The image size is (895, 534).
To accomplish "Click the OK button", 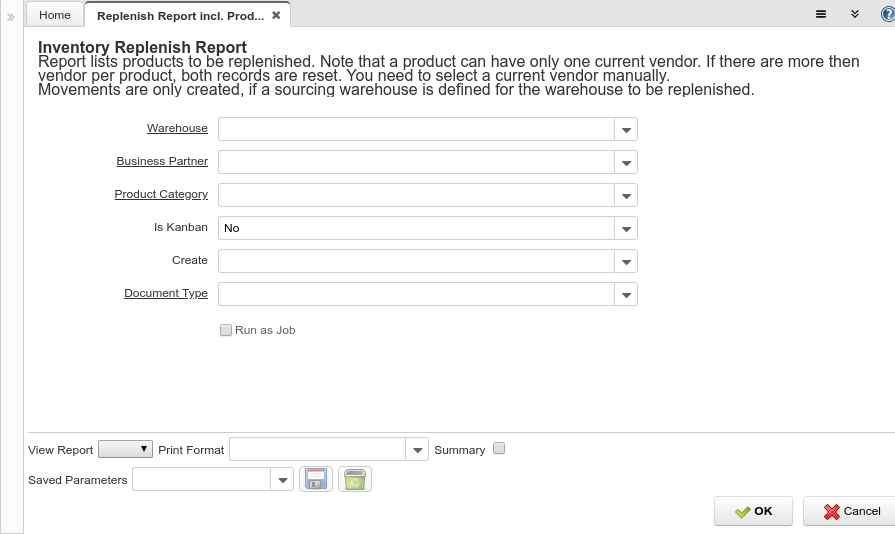I will tap(753, 511).
